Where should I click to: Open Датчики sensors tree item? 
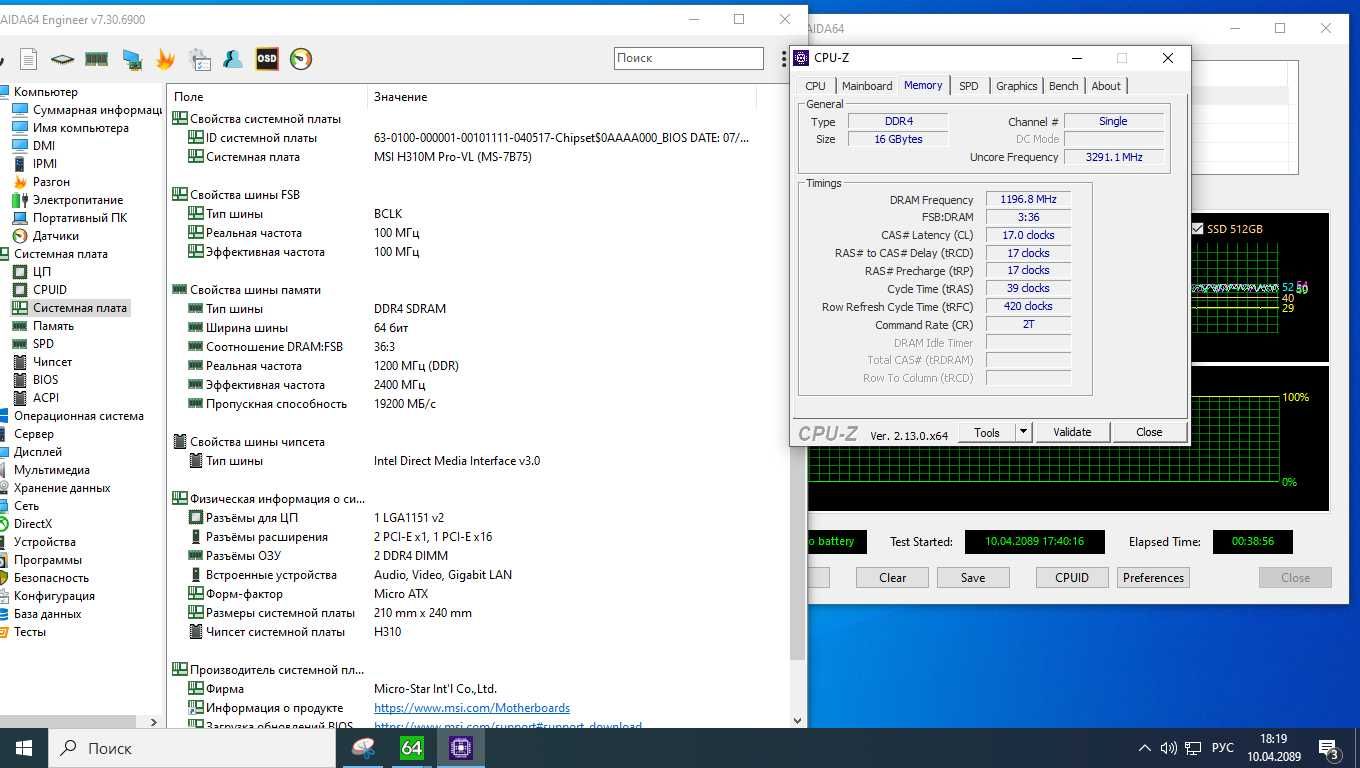(55, 236)
